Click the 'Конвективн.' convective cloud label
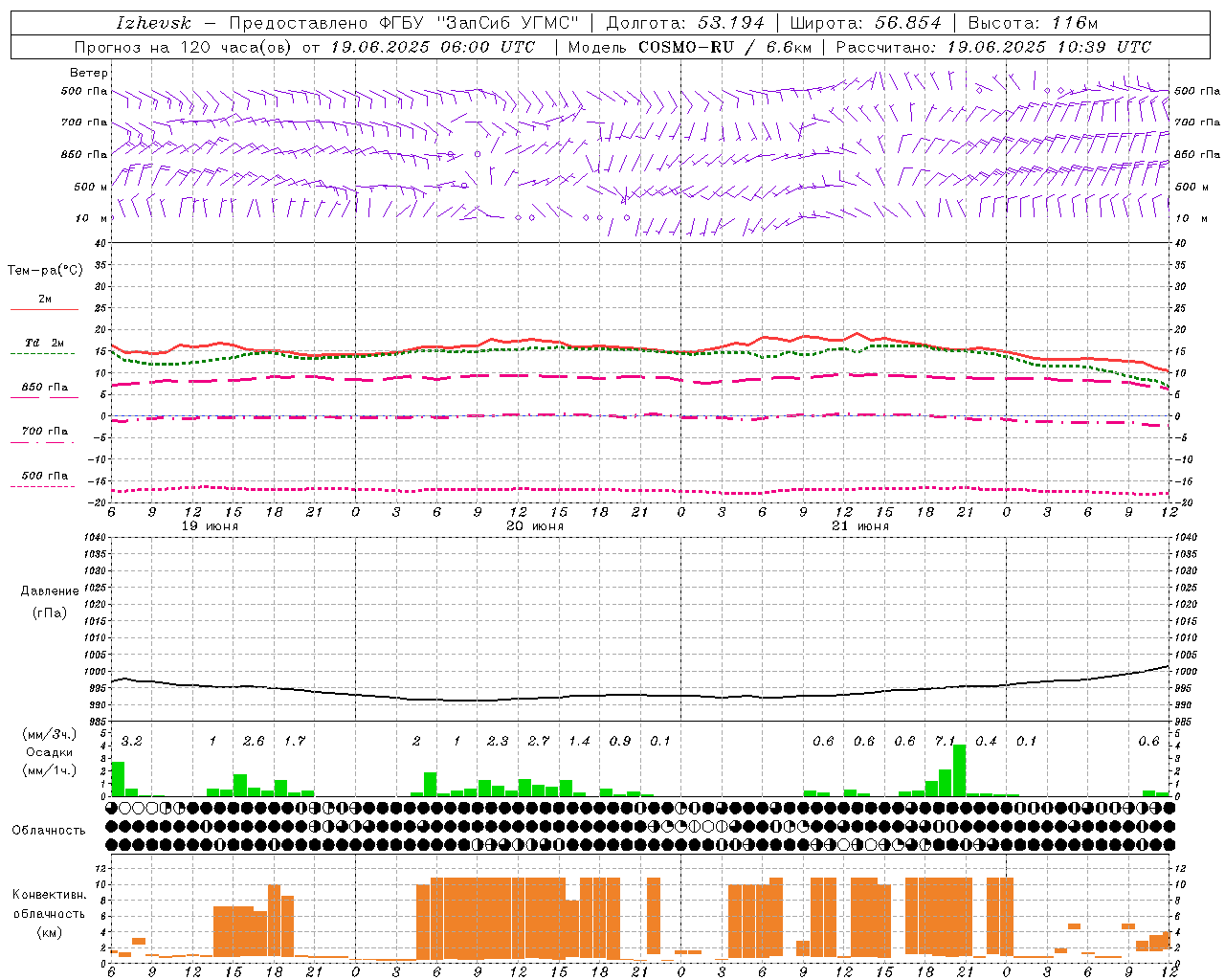 click(49, 895)
